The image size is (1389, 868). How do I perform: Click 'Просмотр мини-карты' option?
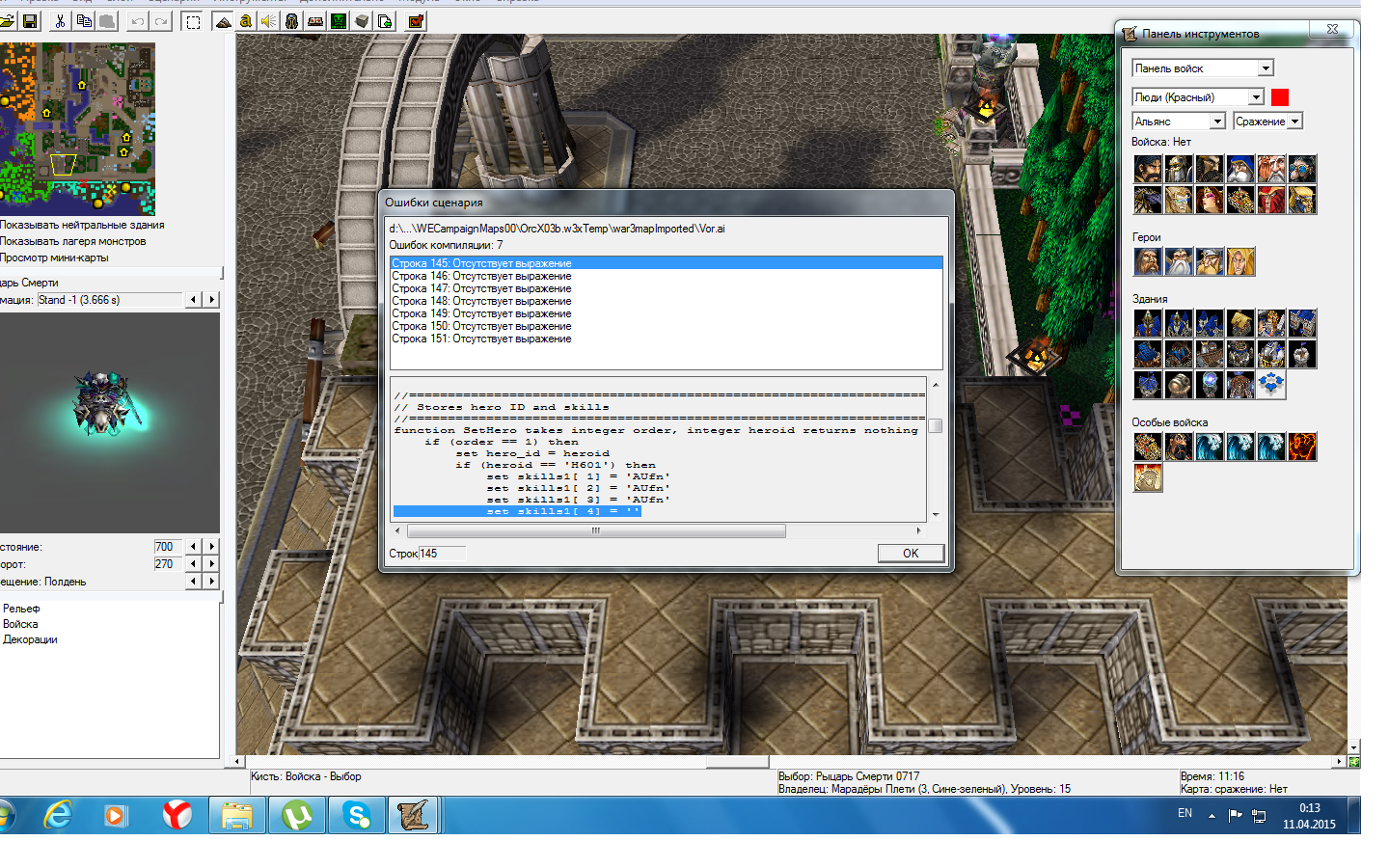(54, 258)
